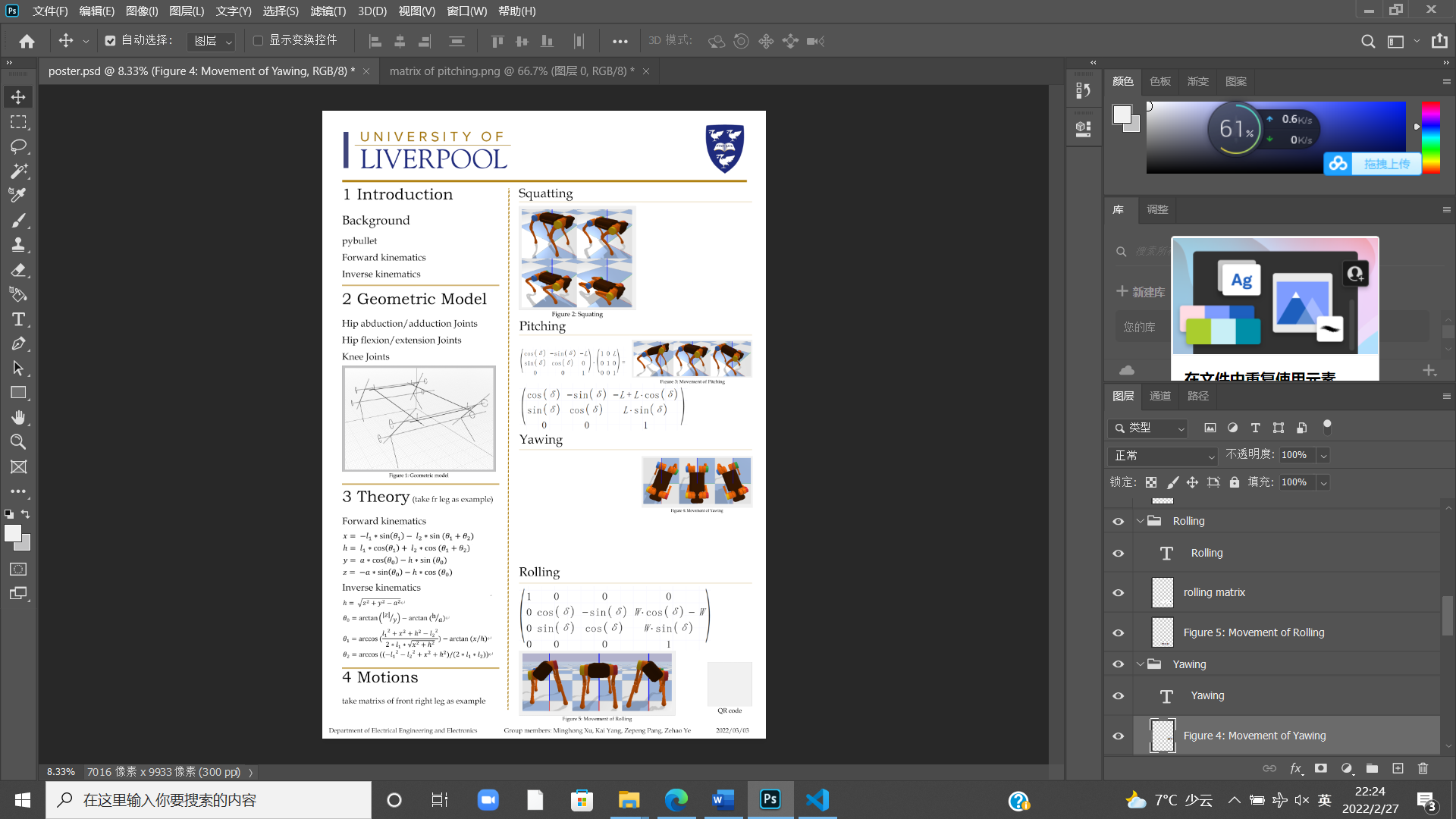
Task: Select the Rectangular Marquee tool
Action: point(18,122)
